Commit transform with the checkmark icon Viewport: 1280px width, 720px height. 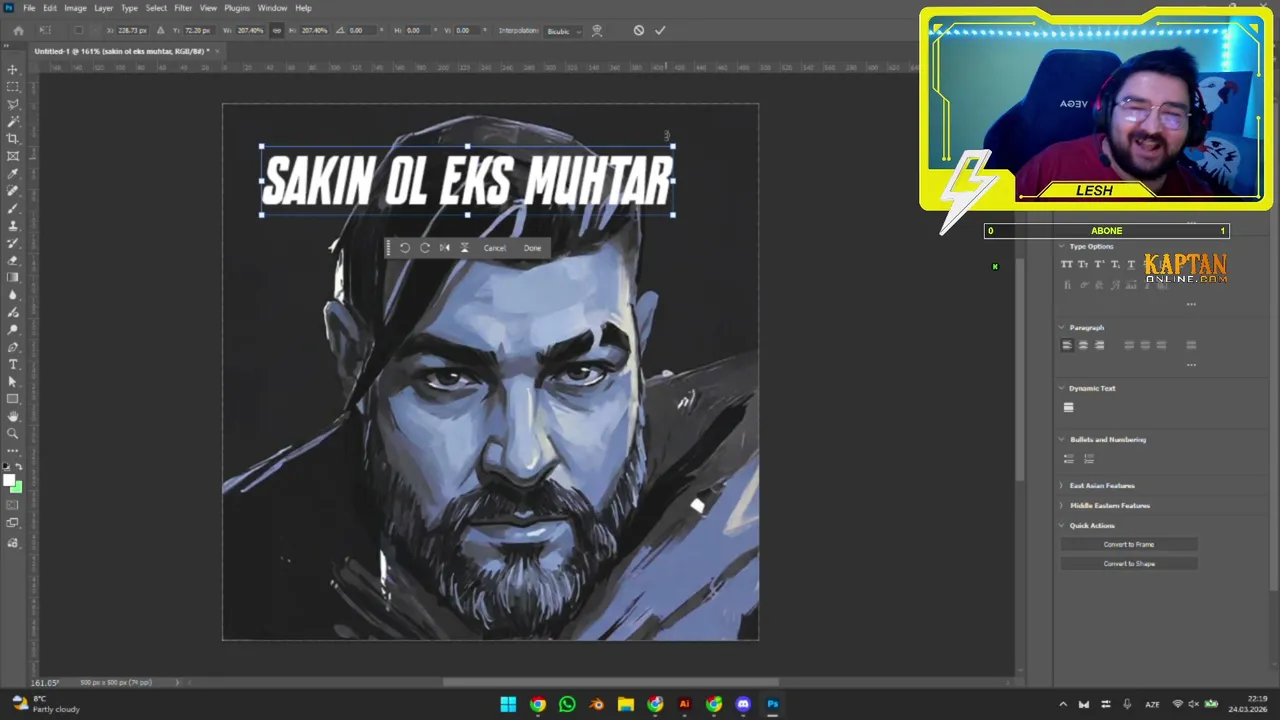pos(660,31)
